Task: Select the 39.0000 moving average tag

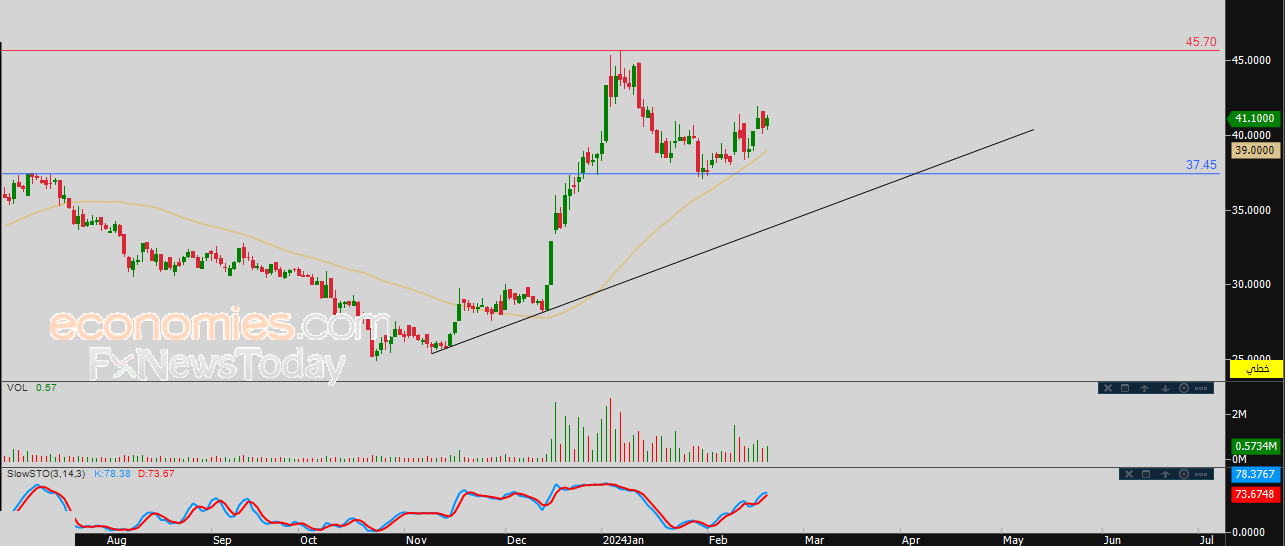Action: point(1255,149)
